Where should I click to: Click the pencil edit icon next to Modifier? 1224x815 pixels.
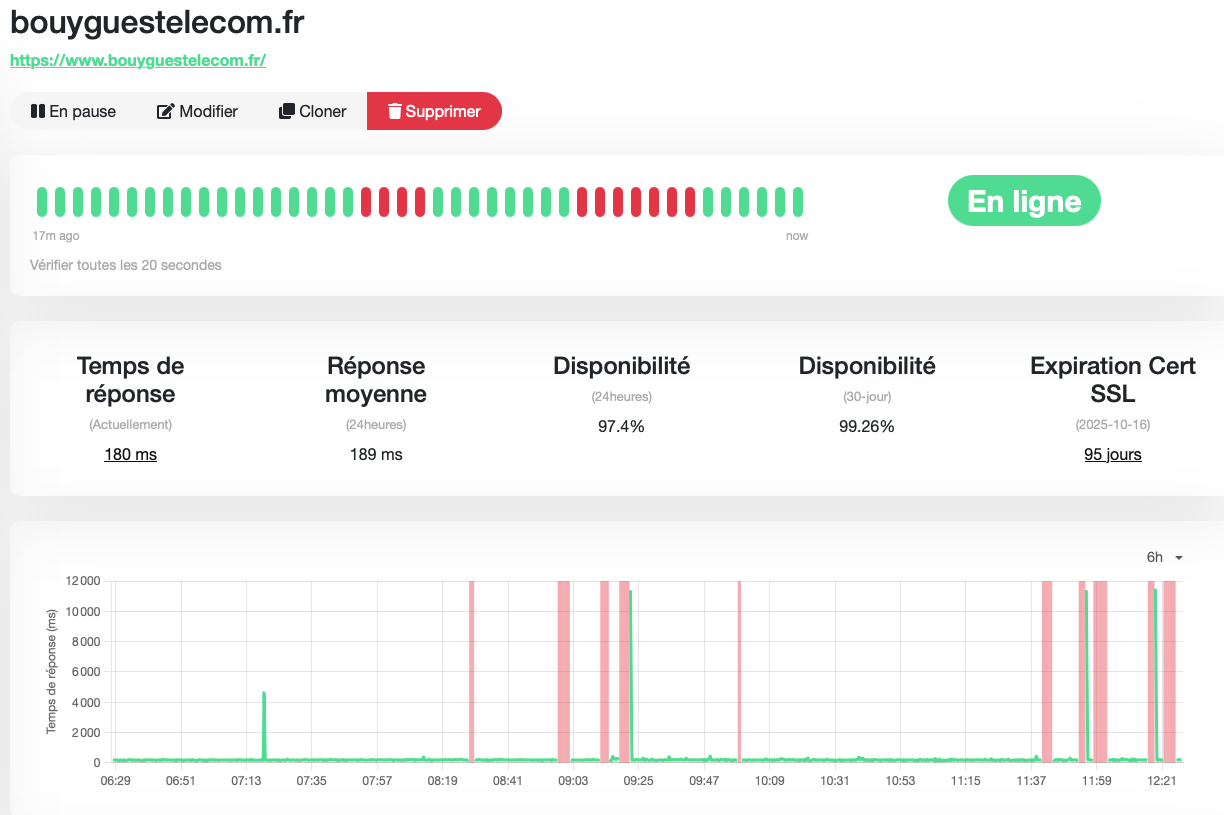(166, 111)
